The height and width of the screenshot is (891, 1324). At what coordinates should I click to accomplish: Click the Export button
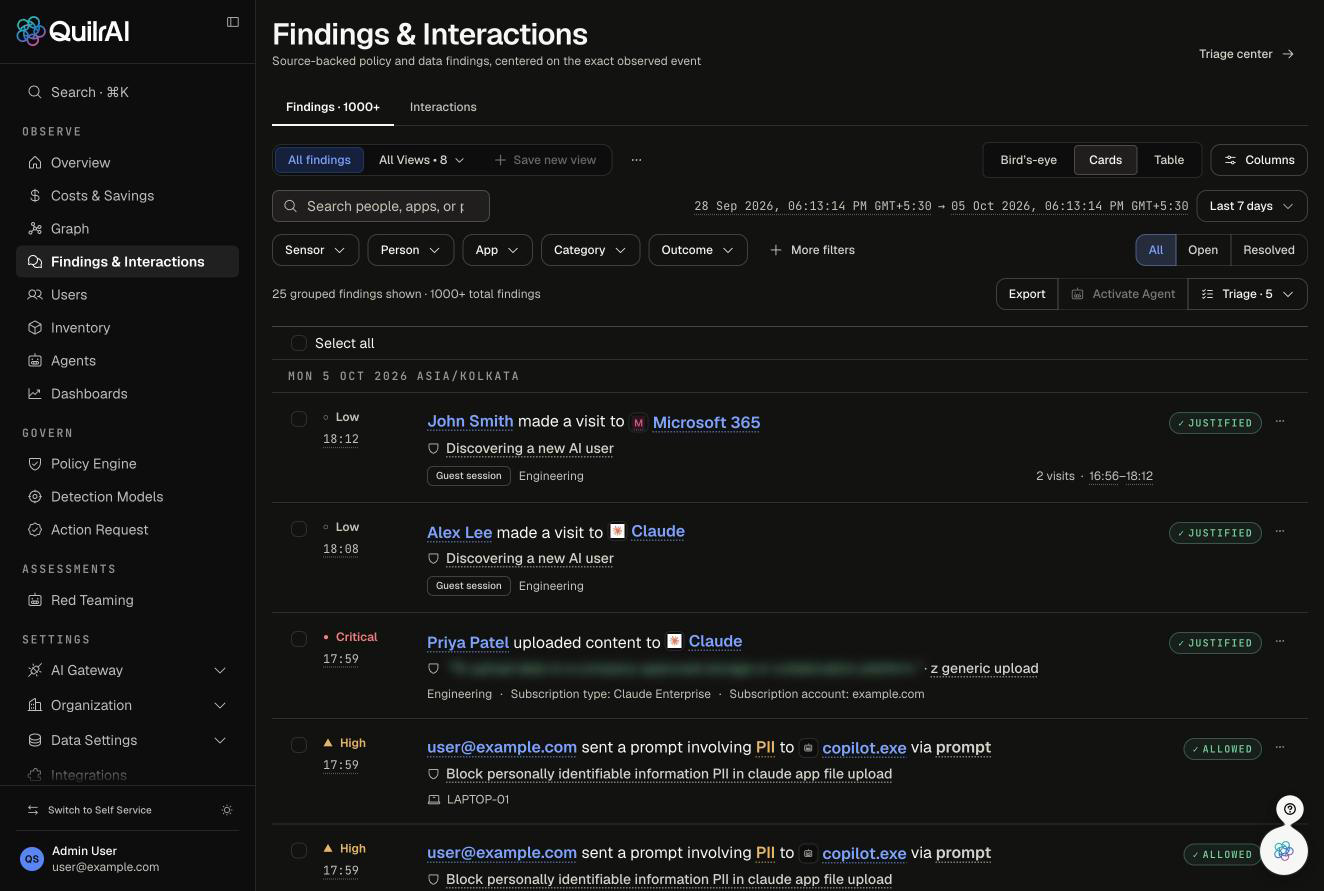click(1027, 294)
